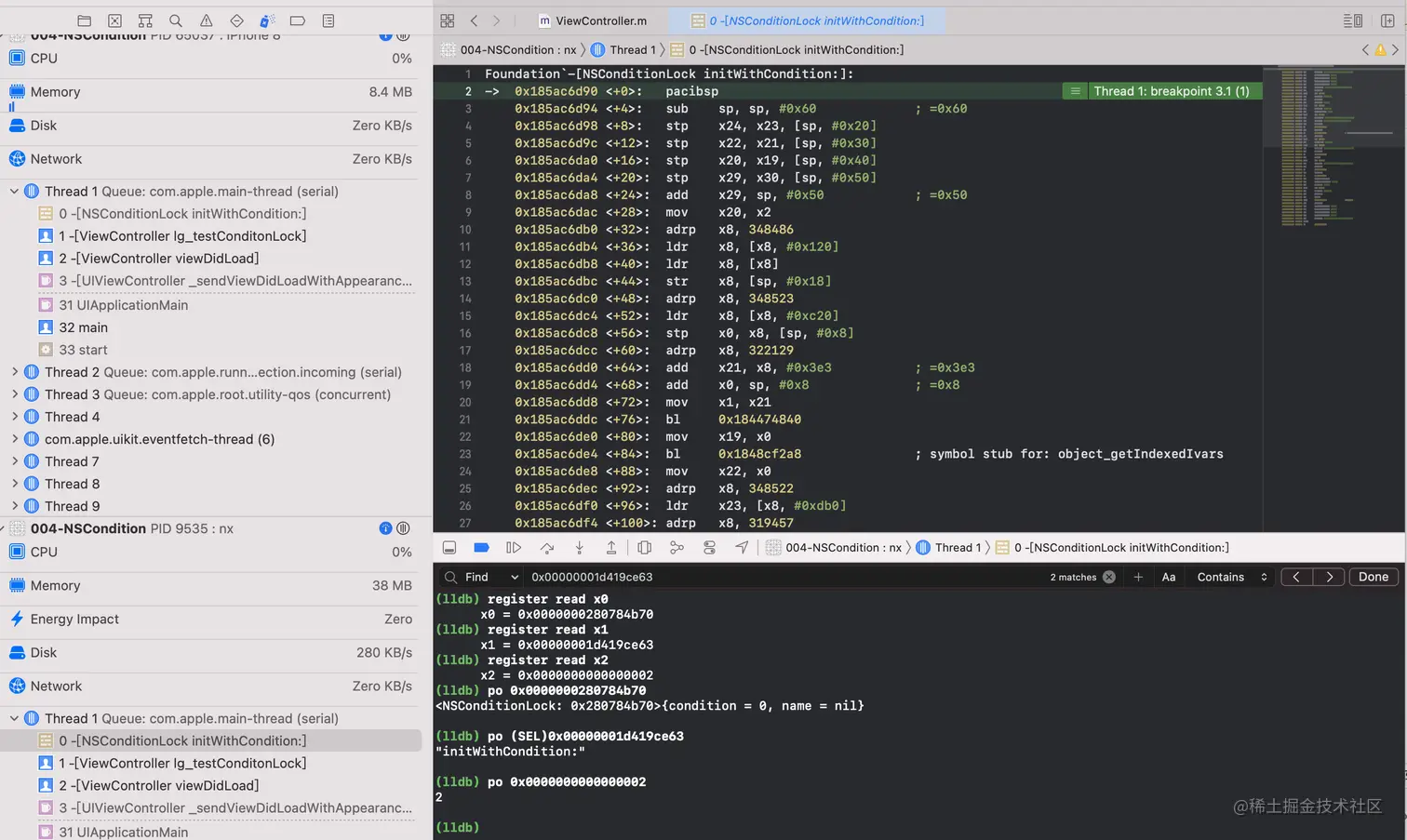This screenshot has width=1407, height=840.
Task: Add a new editor pane on right
Action: click(1387, 20)
